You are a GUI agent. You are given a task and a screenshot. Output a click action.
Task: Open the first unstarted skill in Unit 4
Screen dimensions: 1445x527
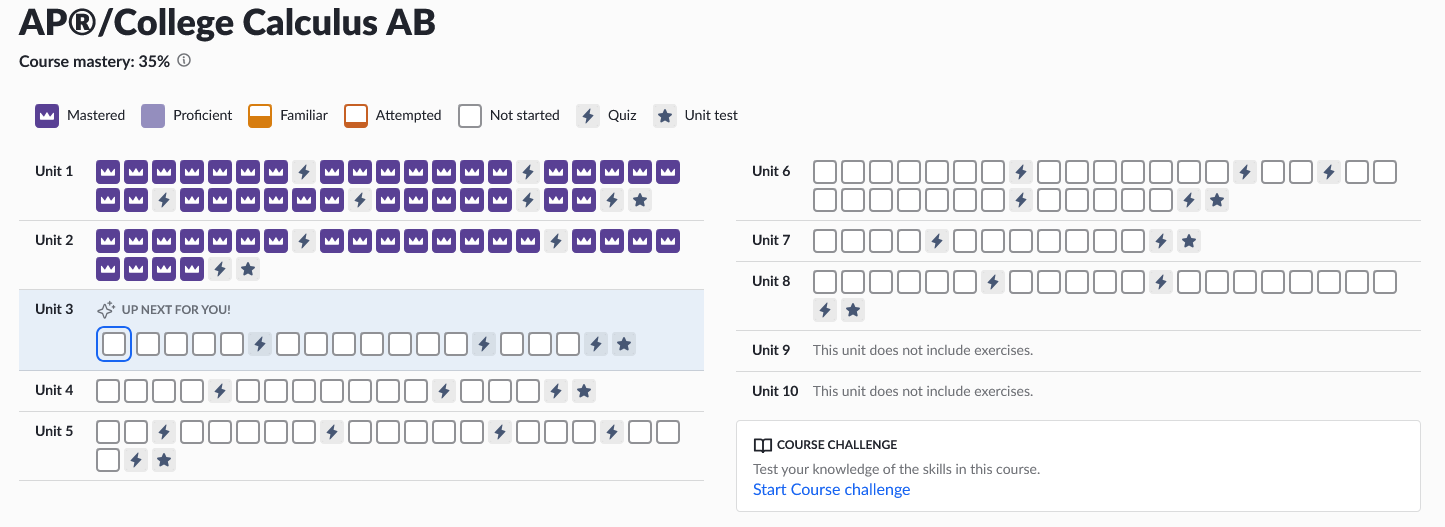pos(108,390)
